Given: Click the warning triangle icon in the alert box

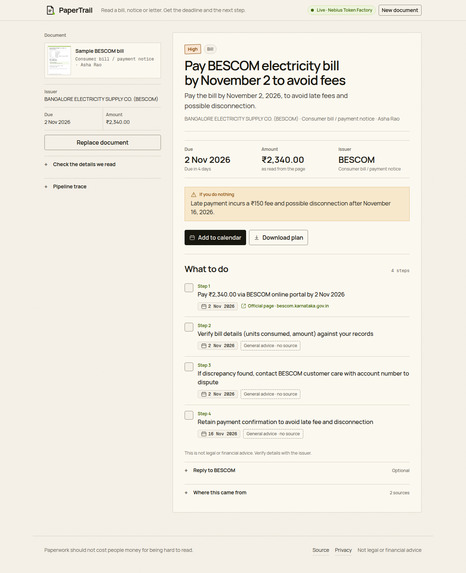Looking at the screenshot, I should pos(193,194).
